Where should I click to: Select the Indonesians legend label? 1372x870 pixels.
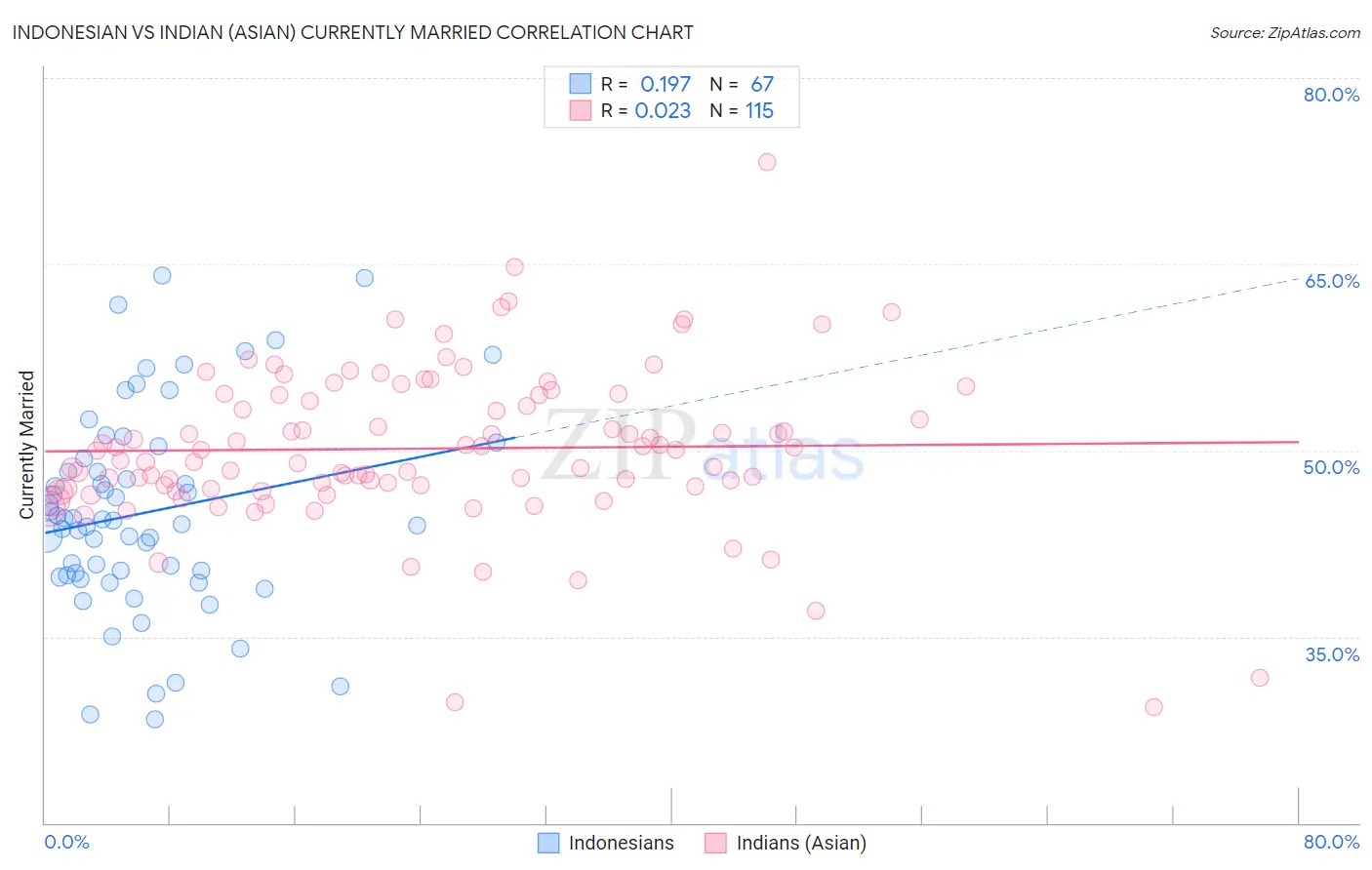point(622,843)
